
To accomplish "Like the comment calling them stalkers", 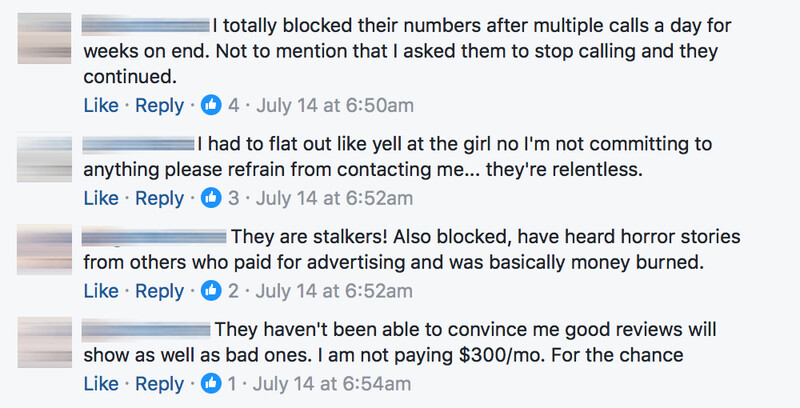I will coord(101,291).
